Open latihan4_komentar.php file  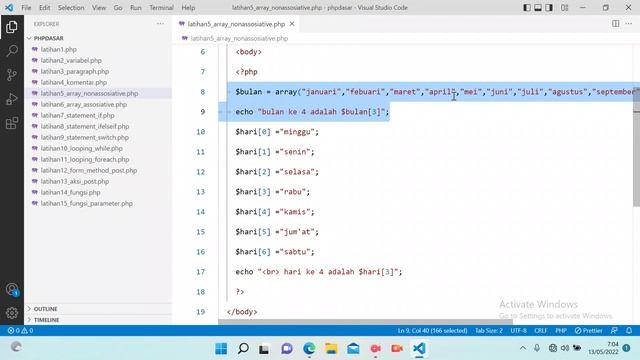point(73,82)
